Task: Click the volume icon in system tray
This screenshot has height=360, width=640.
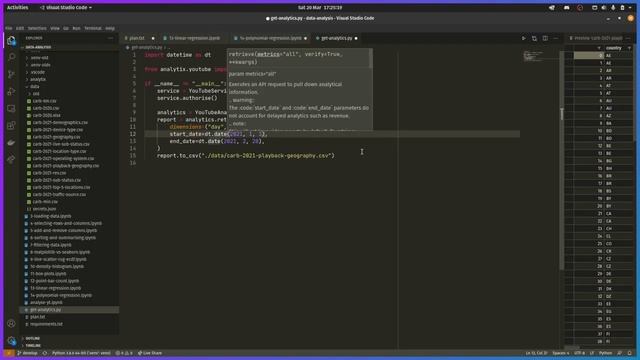Action: coord(604,7)
